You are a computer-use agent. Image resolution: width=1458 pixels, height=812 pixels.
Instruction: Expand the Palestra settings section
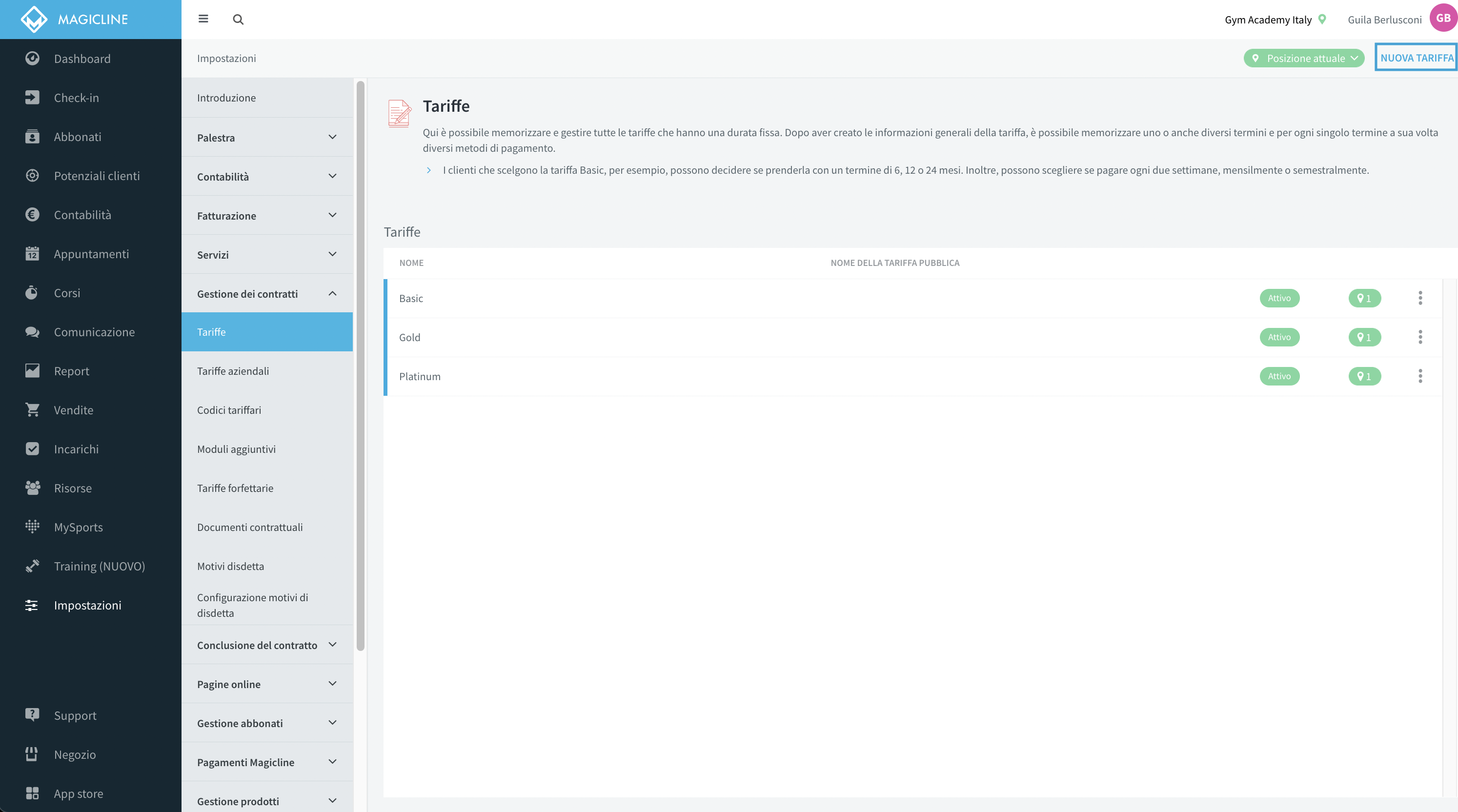click(267, 138)
